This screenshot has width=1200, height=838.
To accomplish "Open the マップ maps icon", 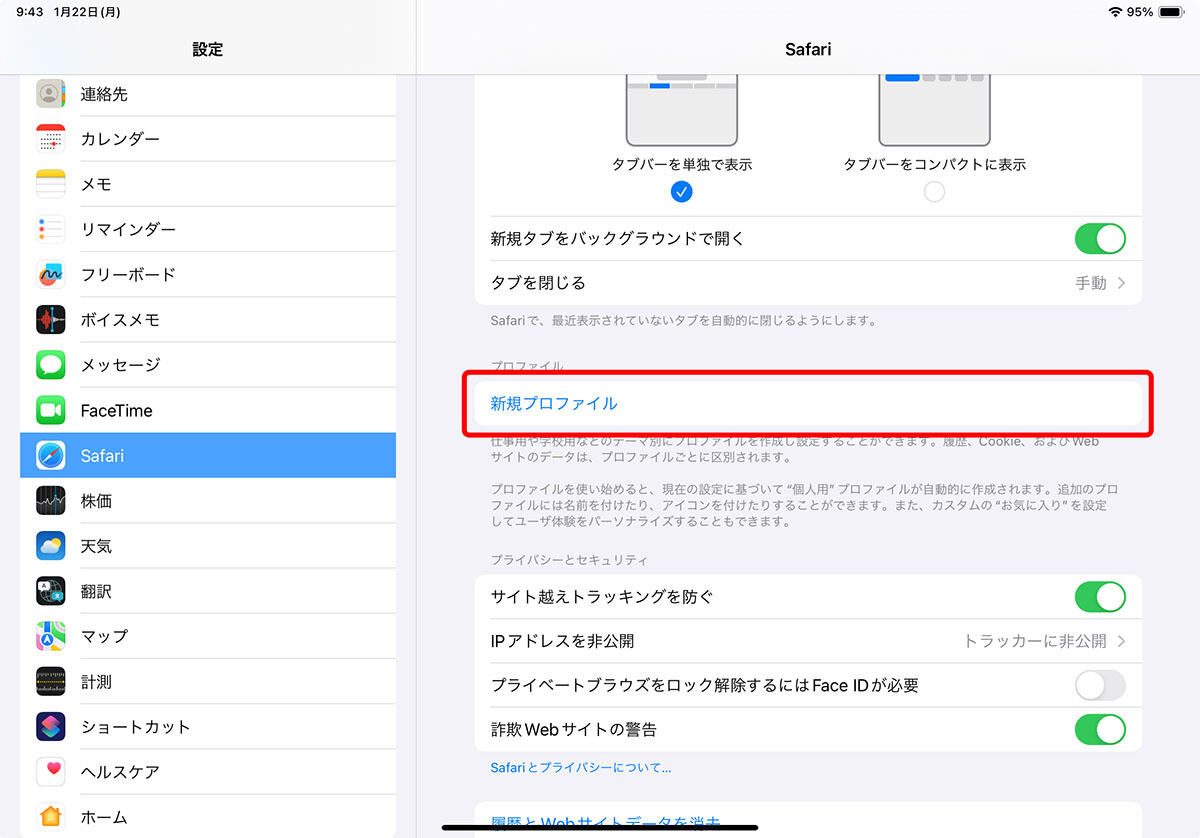I will [51, 636].
